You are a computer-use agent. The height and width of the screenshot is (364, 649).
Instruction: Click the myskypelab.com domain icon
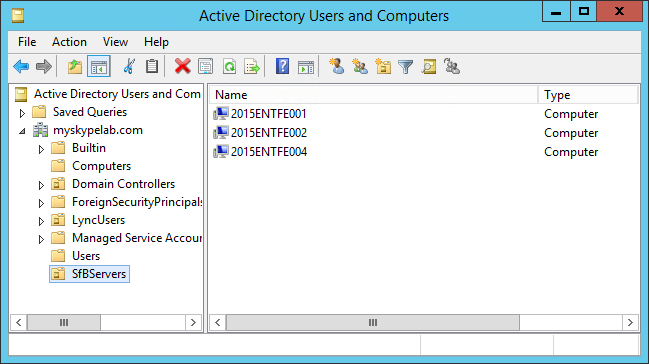pyautogui.click(x=41, y=130)
